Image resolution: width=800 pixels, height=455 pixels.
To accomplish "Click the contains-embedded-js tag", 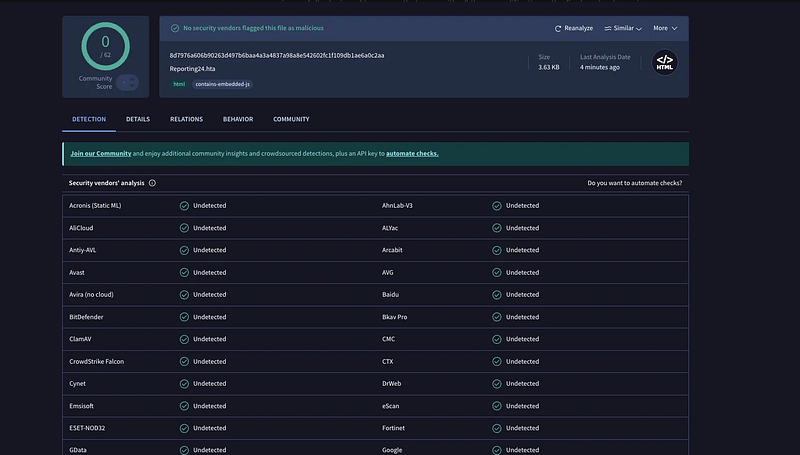I will click(222, 84).
